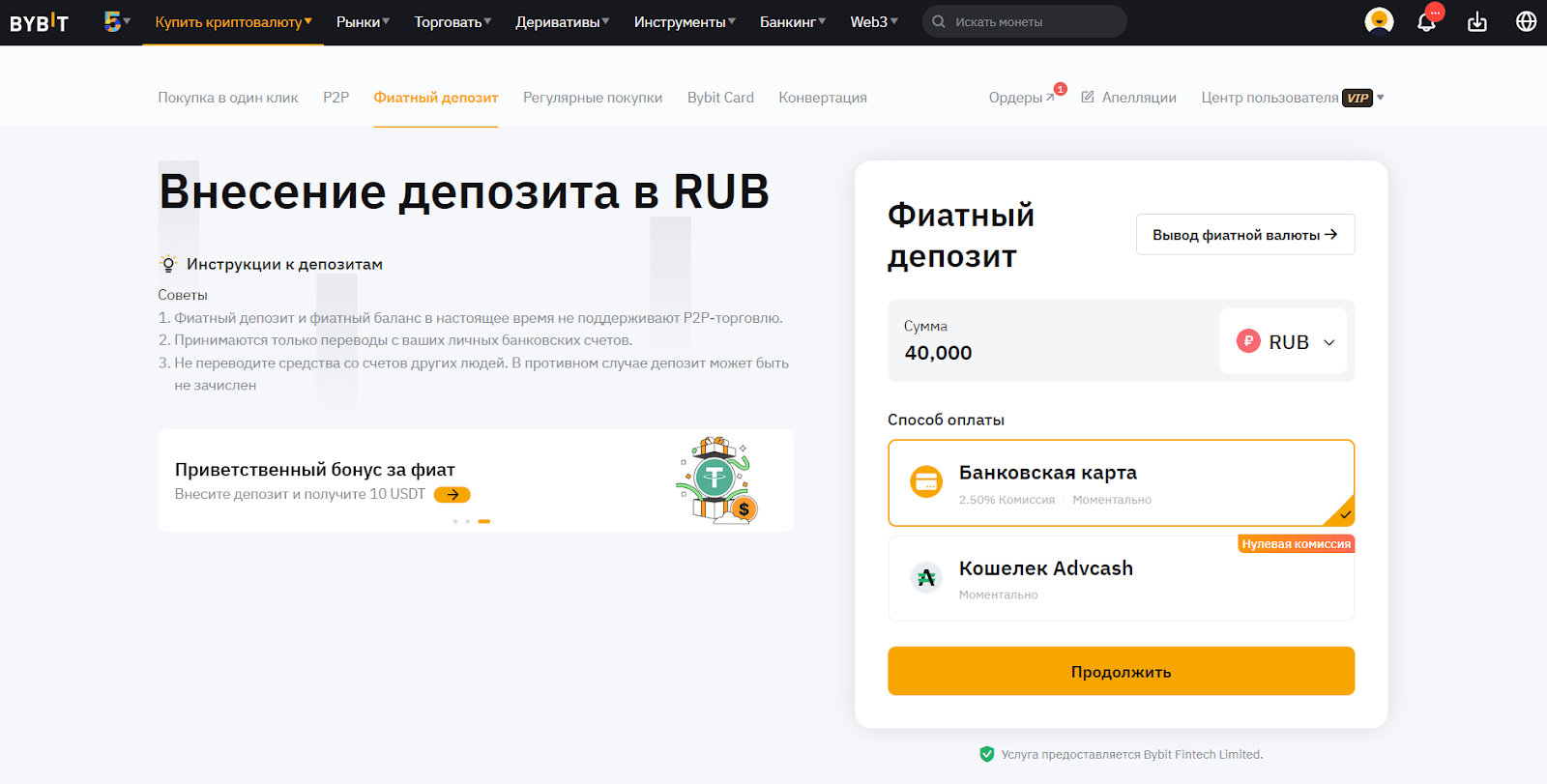1547x784 pixels.
Task: Open the Bybit Card tab
Action: [720, 98]
